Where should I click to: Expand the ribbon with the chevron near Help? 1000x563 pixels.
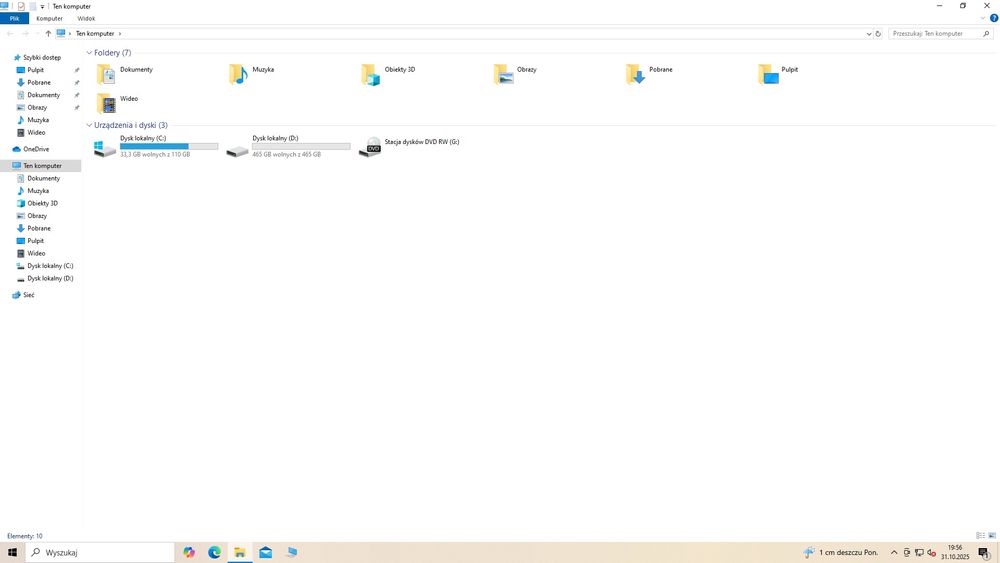coord(983,18)
